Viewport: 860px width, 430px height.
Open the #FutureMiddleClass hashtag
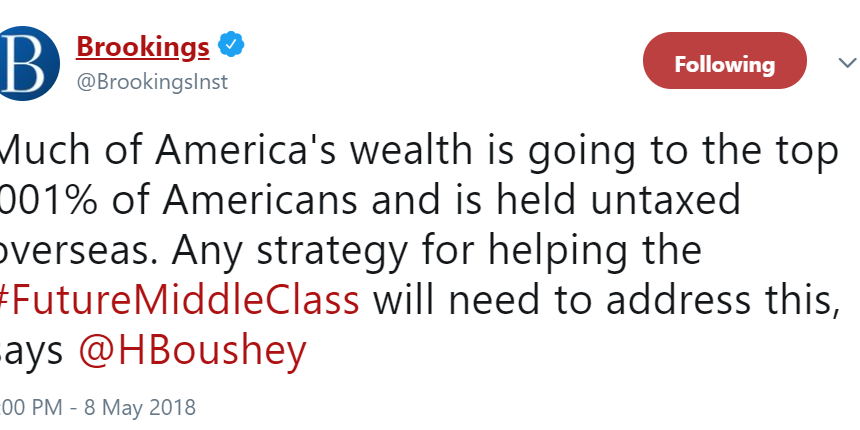[180, 300]
